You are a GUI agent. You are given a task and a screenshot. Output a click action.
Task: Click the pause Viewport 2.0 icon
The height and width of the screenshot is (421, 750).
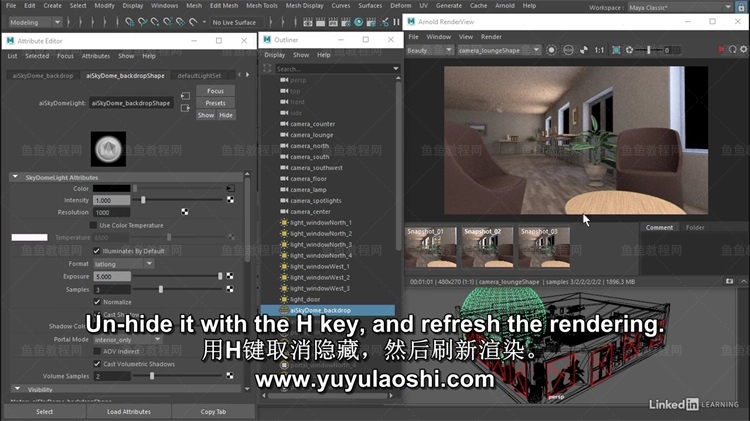pyautogui.click(x=397, y=22)
